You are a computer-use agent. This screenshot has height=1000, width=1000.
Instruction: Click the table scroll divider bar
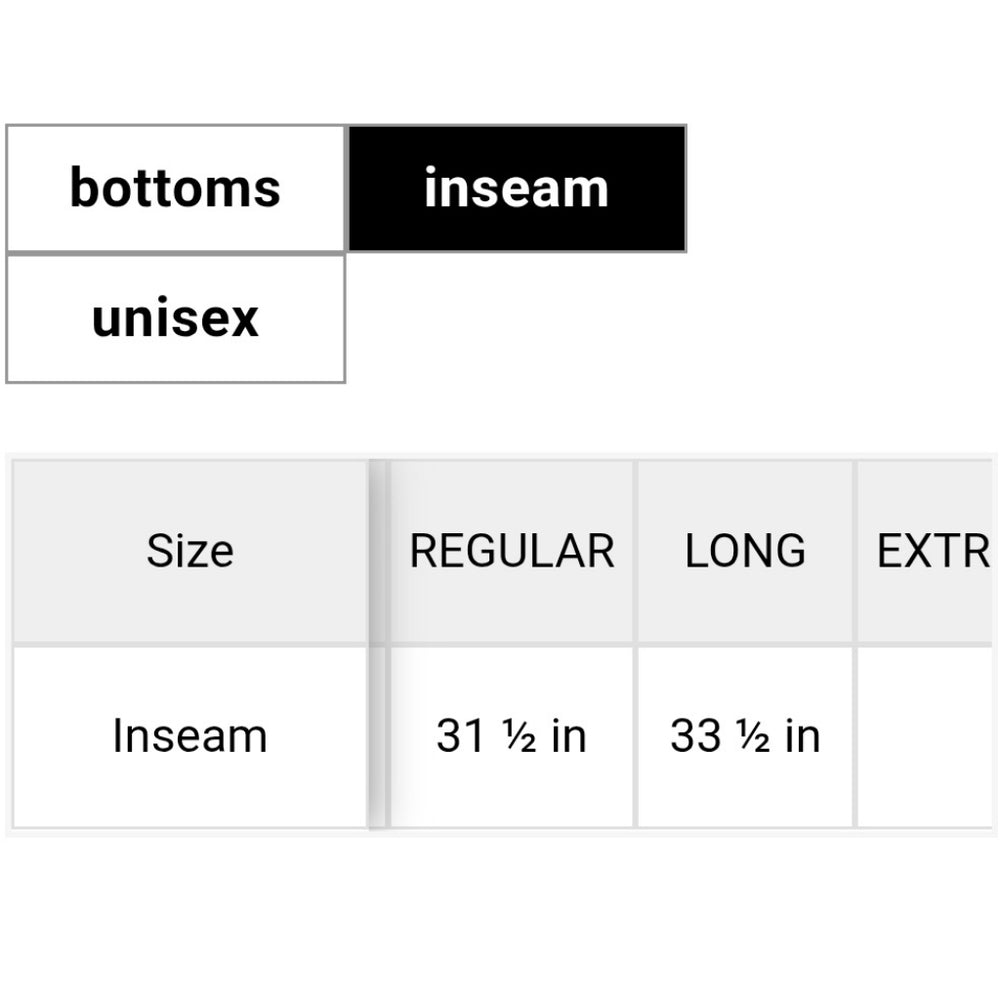pos(378,640)
